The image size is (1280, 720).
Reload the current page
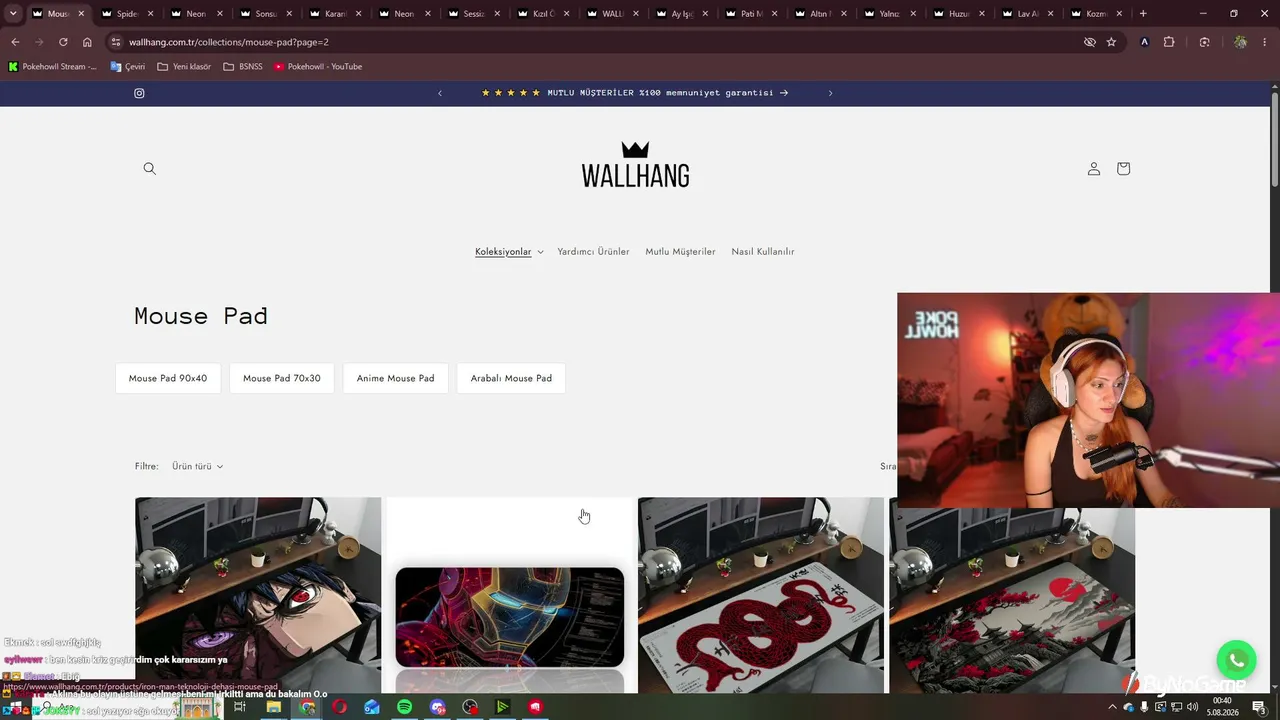click(x=63, y=42)
